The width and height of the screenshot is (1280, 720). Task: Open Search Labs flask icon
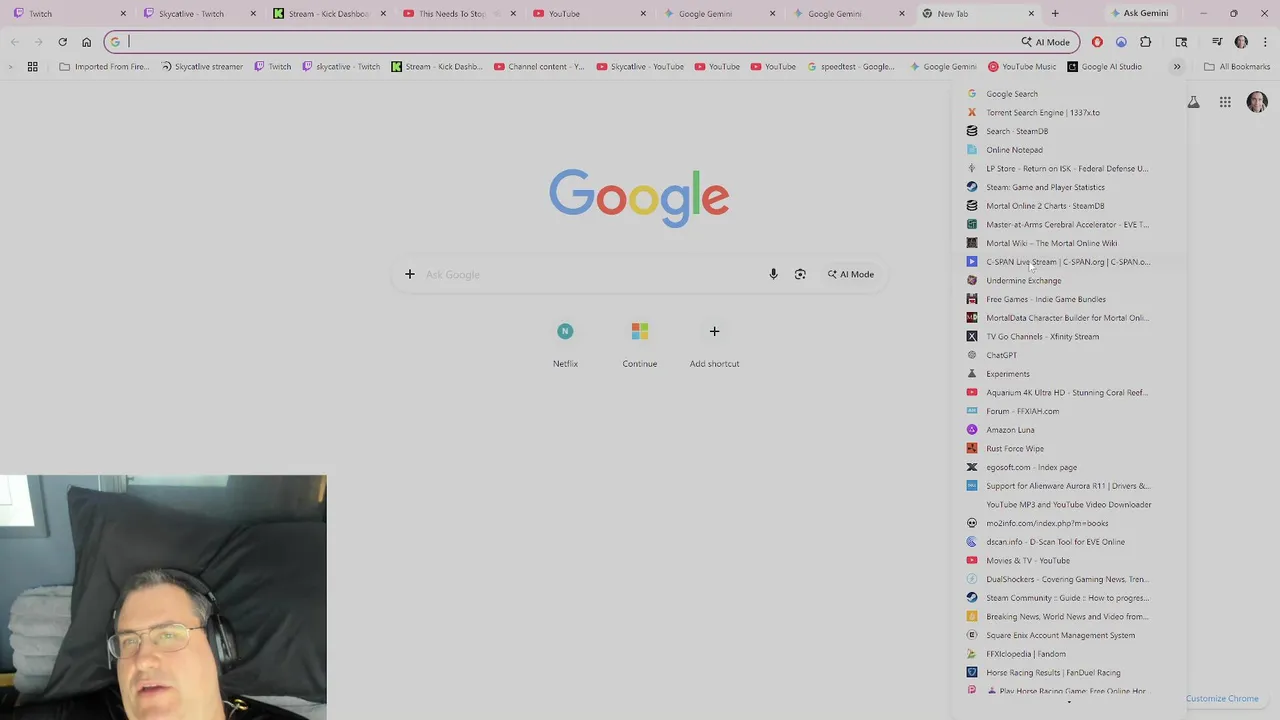coord(1193,102)
